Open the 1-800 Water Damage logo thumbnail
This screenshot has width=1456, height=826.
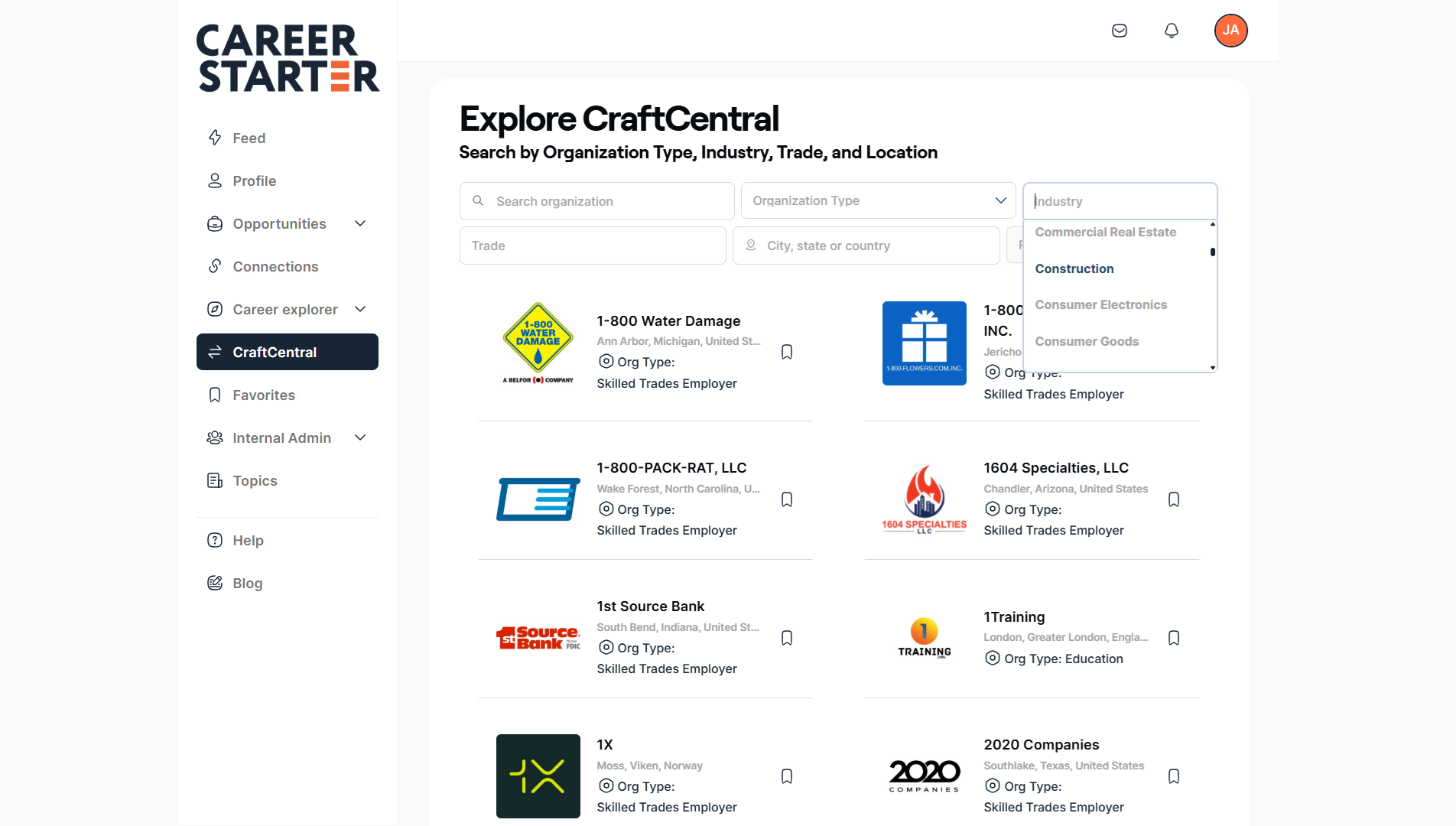click(538, 343)
